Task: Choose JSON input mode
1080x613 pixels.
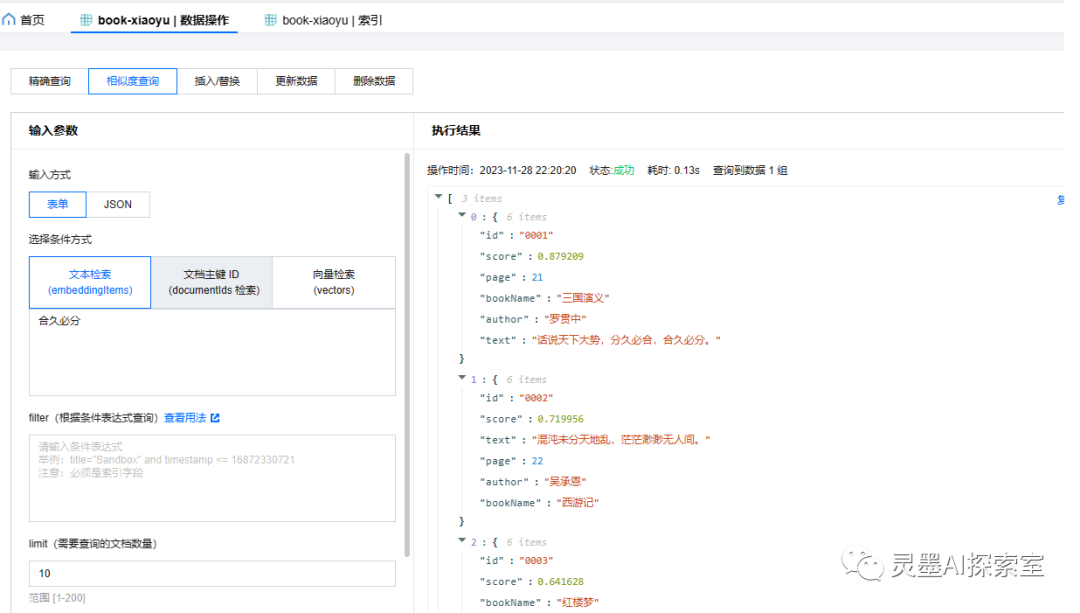Action: coord(118,204)
